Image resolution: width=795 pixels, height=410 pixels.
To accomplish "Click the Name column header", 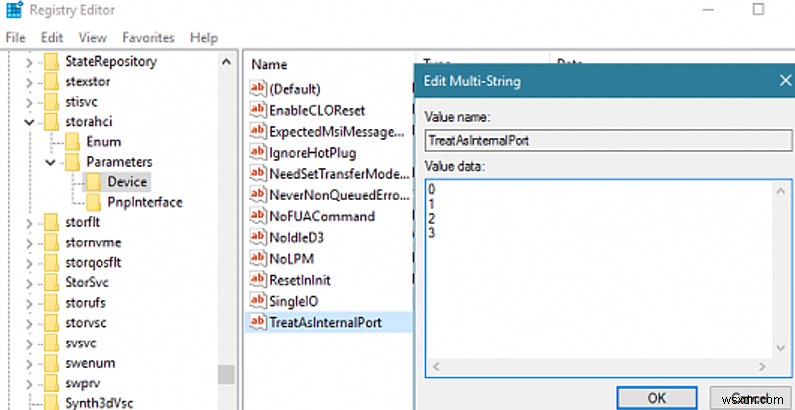I will 270,64.
